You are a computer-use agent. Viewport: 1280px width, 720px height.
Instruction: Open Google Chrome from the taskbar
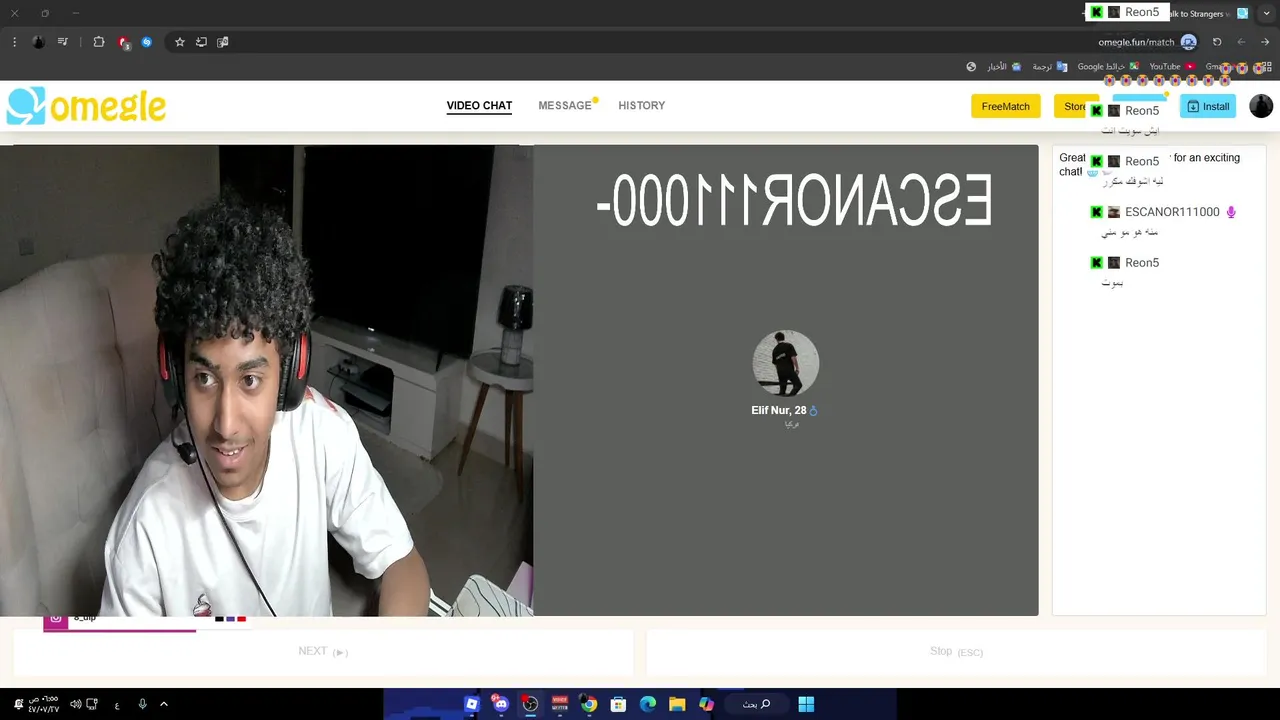pos(589,704)
